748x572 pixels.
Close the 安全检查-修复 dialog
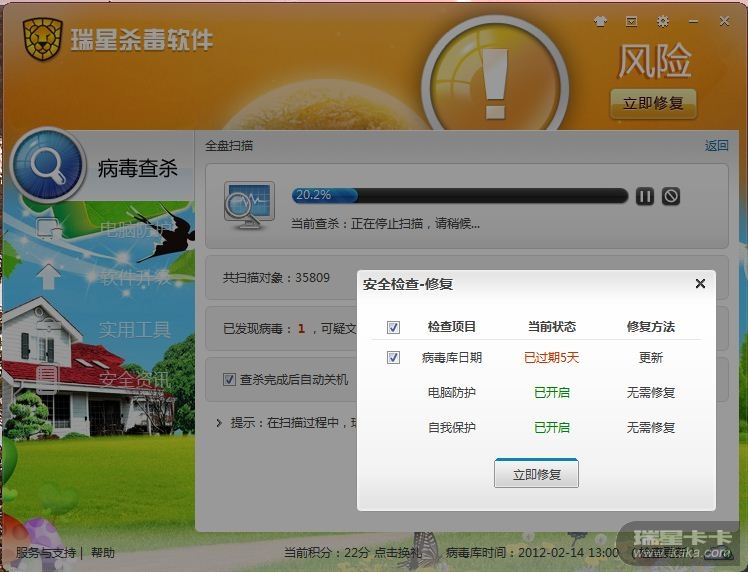pyautogui.click(x=700, y=284)
